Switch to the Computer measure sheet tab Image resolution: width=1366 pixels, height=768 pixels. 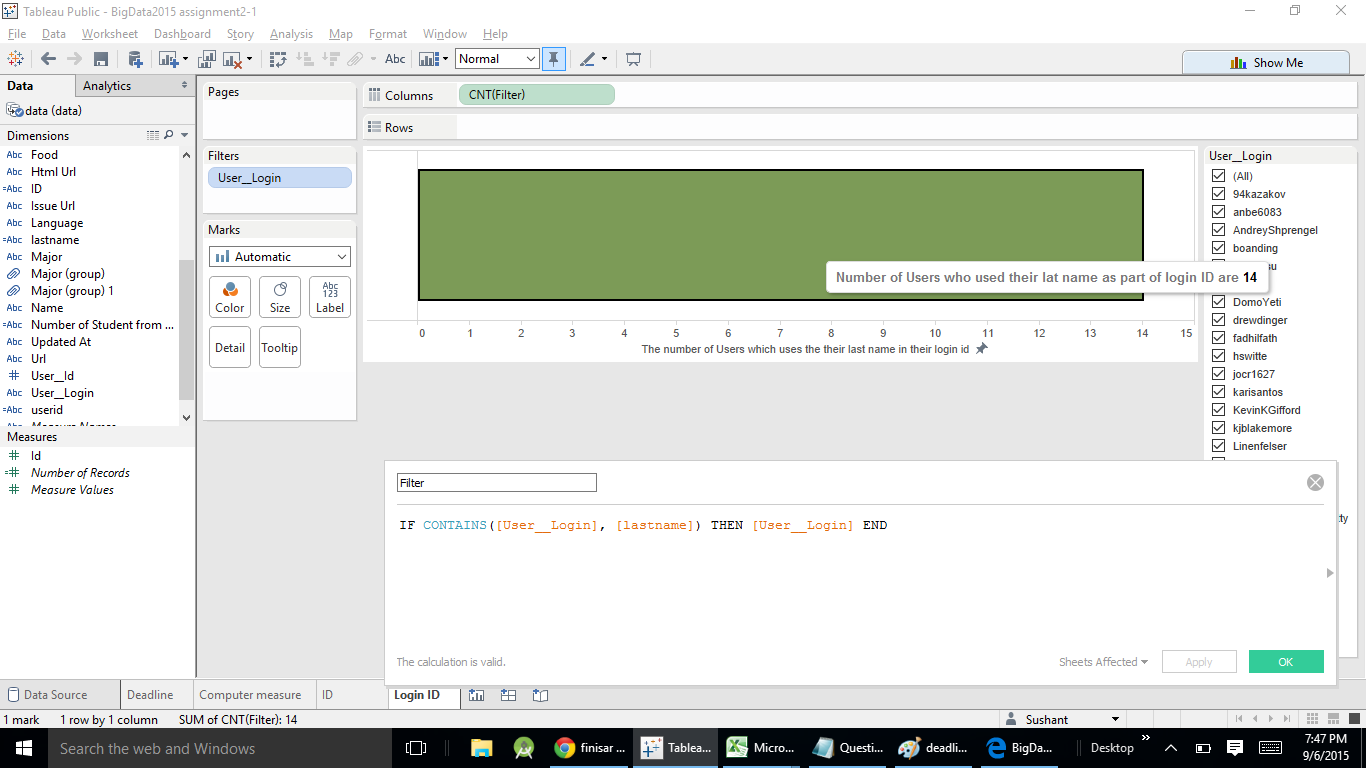click(250, 695)
